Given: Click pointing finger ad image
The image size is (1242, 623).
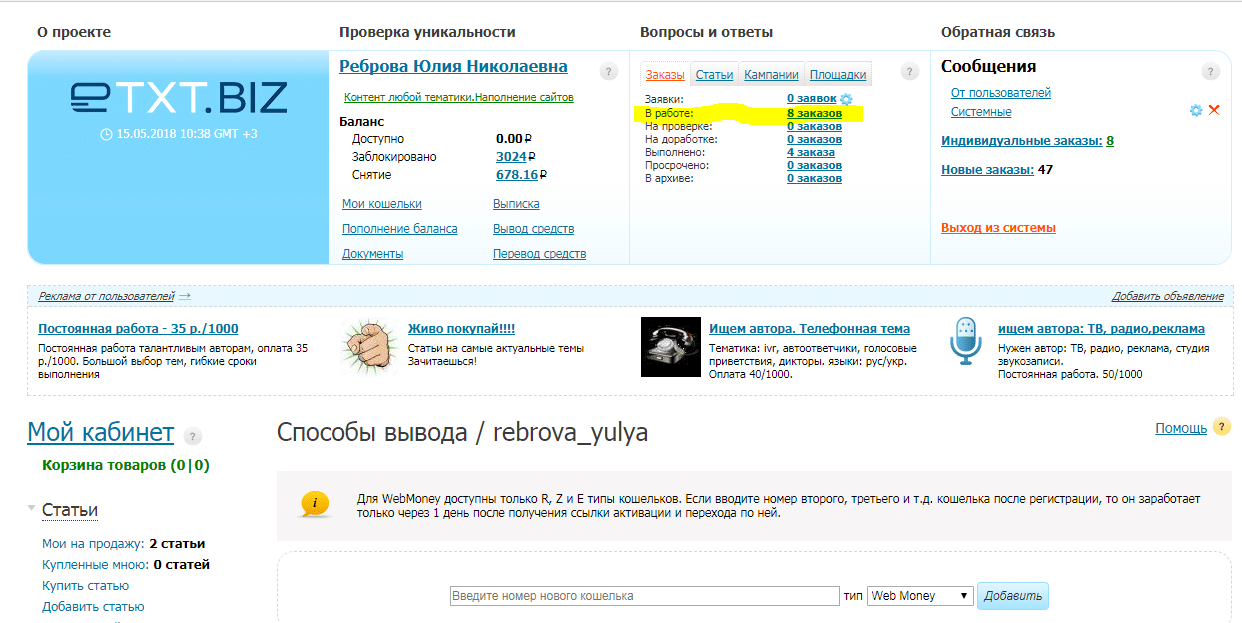Looking at the screenshot, I should coord(370,346).
